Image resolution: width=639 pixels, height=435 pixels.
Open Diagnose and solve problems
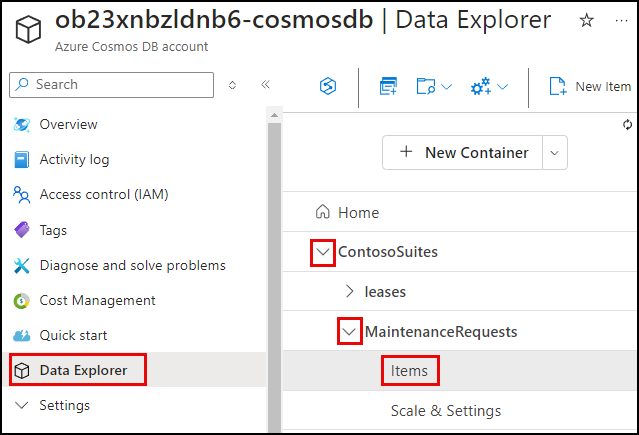click(x=132, y=265)
